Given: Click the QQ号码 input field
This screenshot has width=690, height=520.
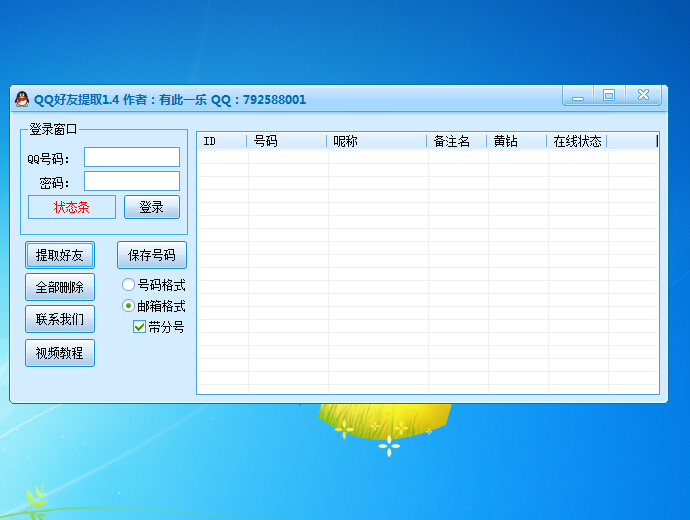Looking at the screenshot, I should [131, 157].
